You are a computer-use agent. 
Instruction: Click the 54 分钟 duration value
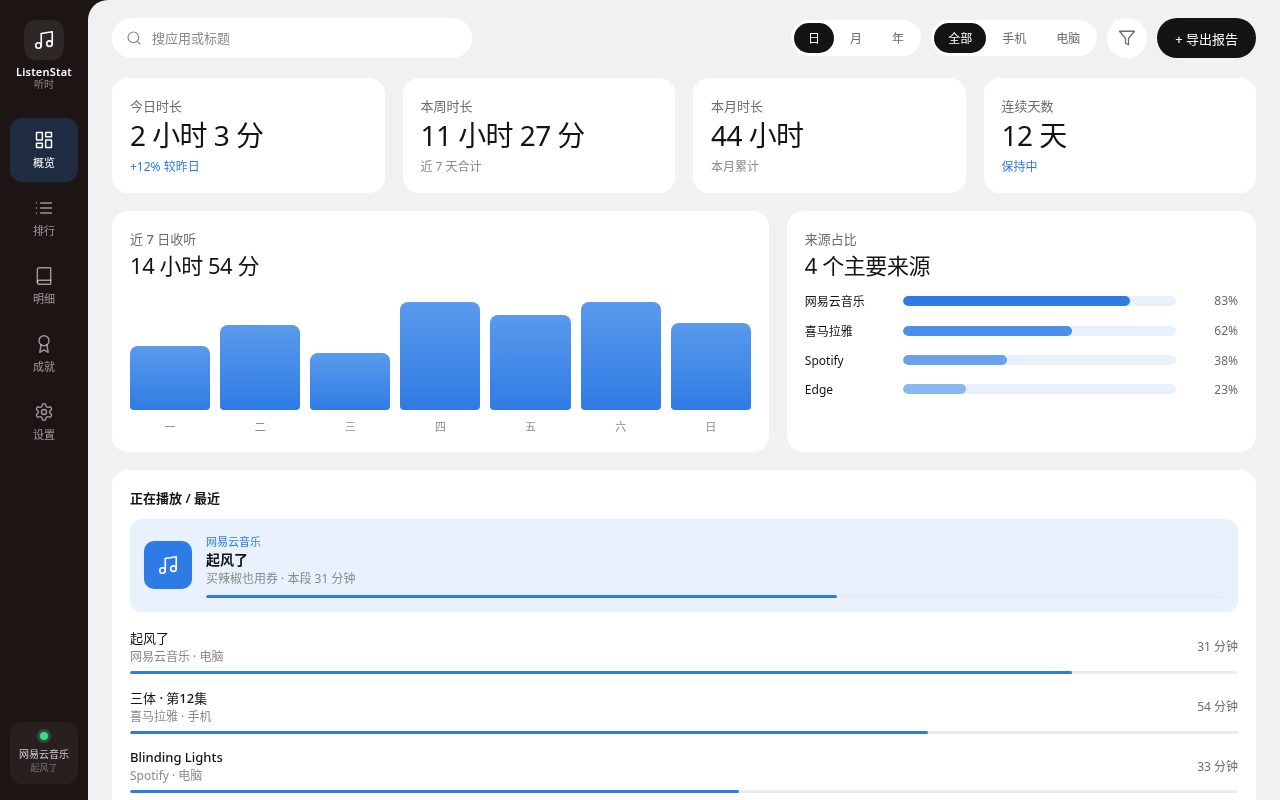(1217, 706)
